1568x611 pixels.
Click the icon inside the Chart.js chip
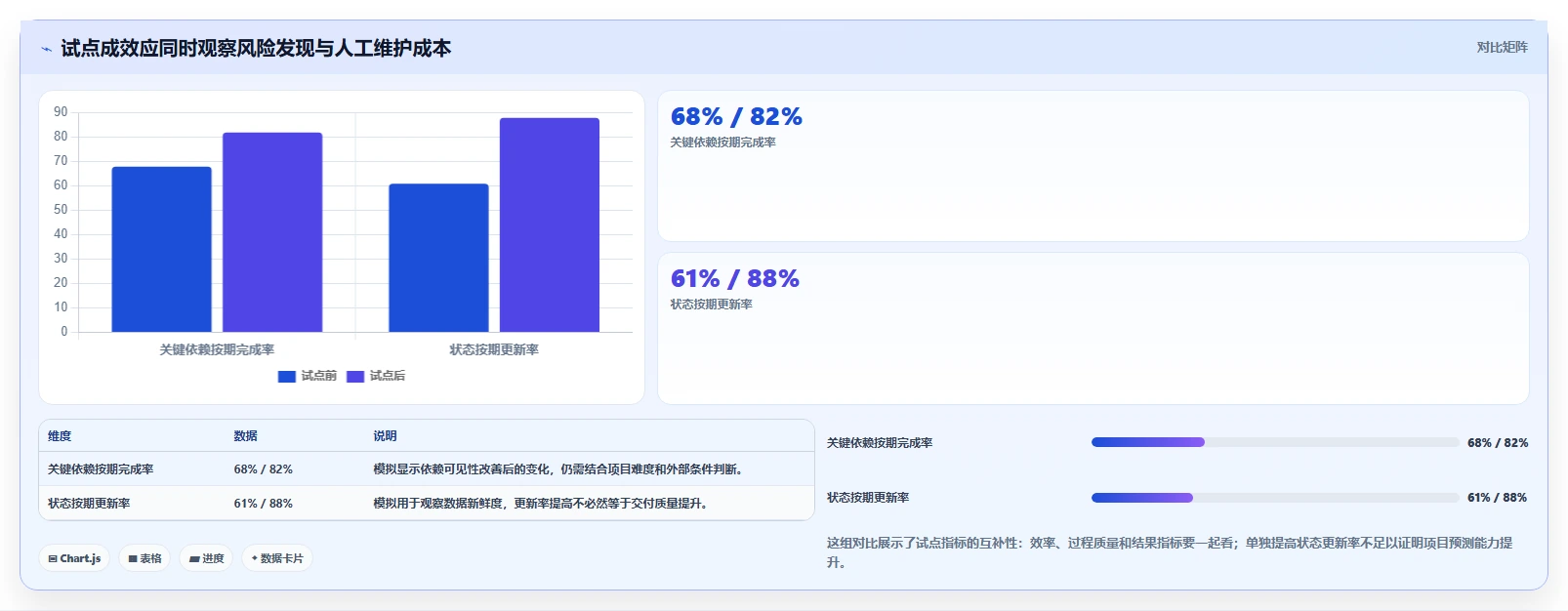pyautogui.click(x=53, y=559)
